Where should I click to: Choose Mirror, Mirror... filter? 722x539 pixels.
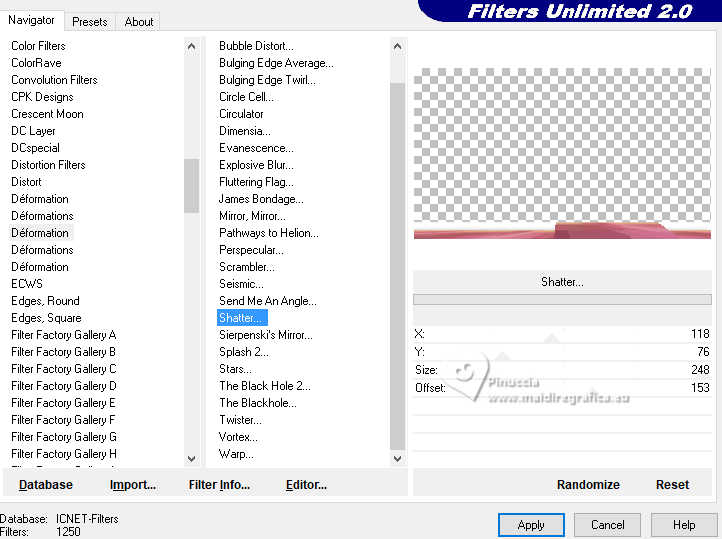252,216
